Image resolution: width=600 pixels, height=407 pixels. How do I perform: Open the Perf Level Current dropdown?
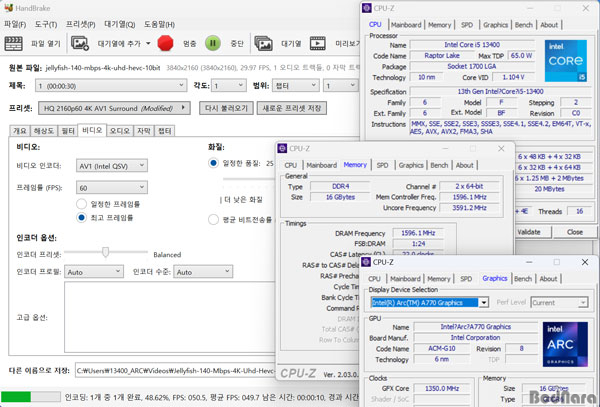(559, 303)
